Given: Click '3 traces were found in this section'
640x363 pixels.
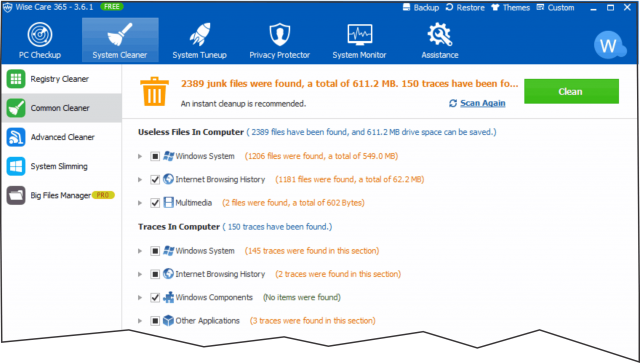Looking at the screenshot, I should 312,321.
